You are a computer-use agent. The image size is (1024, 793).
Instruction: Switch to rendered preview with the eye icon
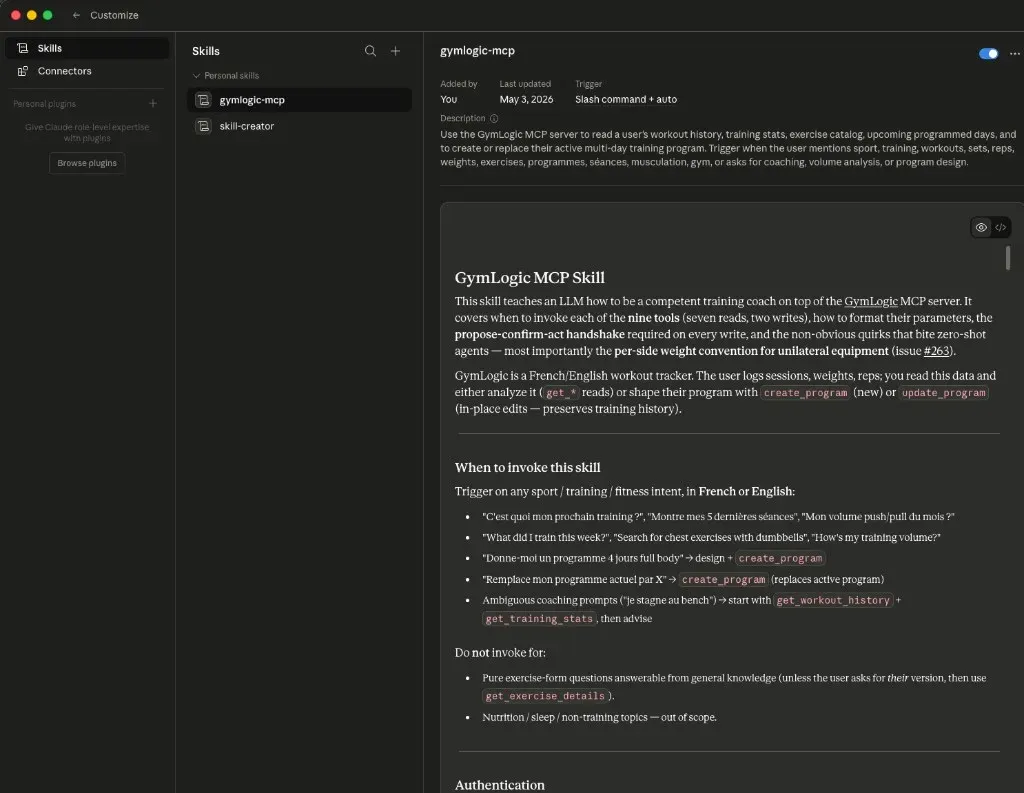tap(981, 227)
